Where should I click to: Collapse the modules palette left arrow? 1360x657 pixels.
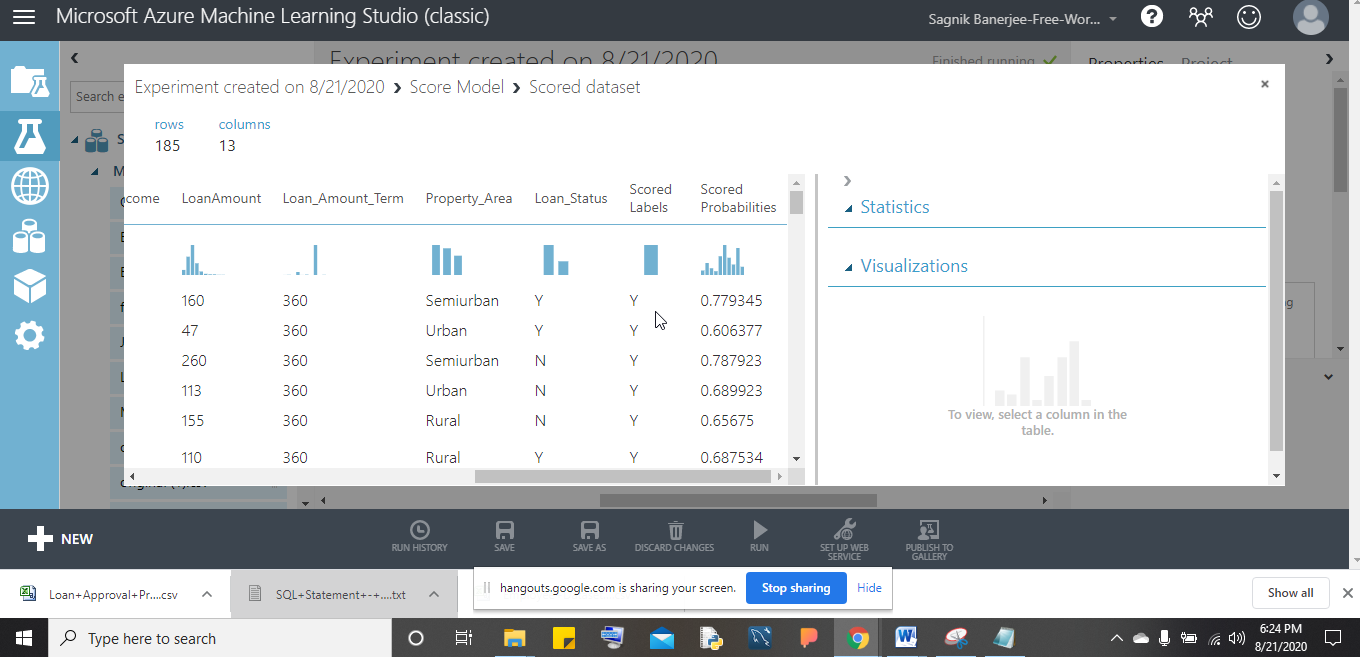tap(74, 59)
